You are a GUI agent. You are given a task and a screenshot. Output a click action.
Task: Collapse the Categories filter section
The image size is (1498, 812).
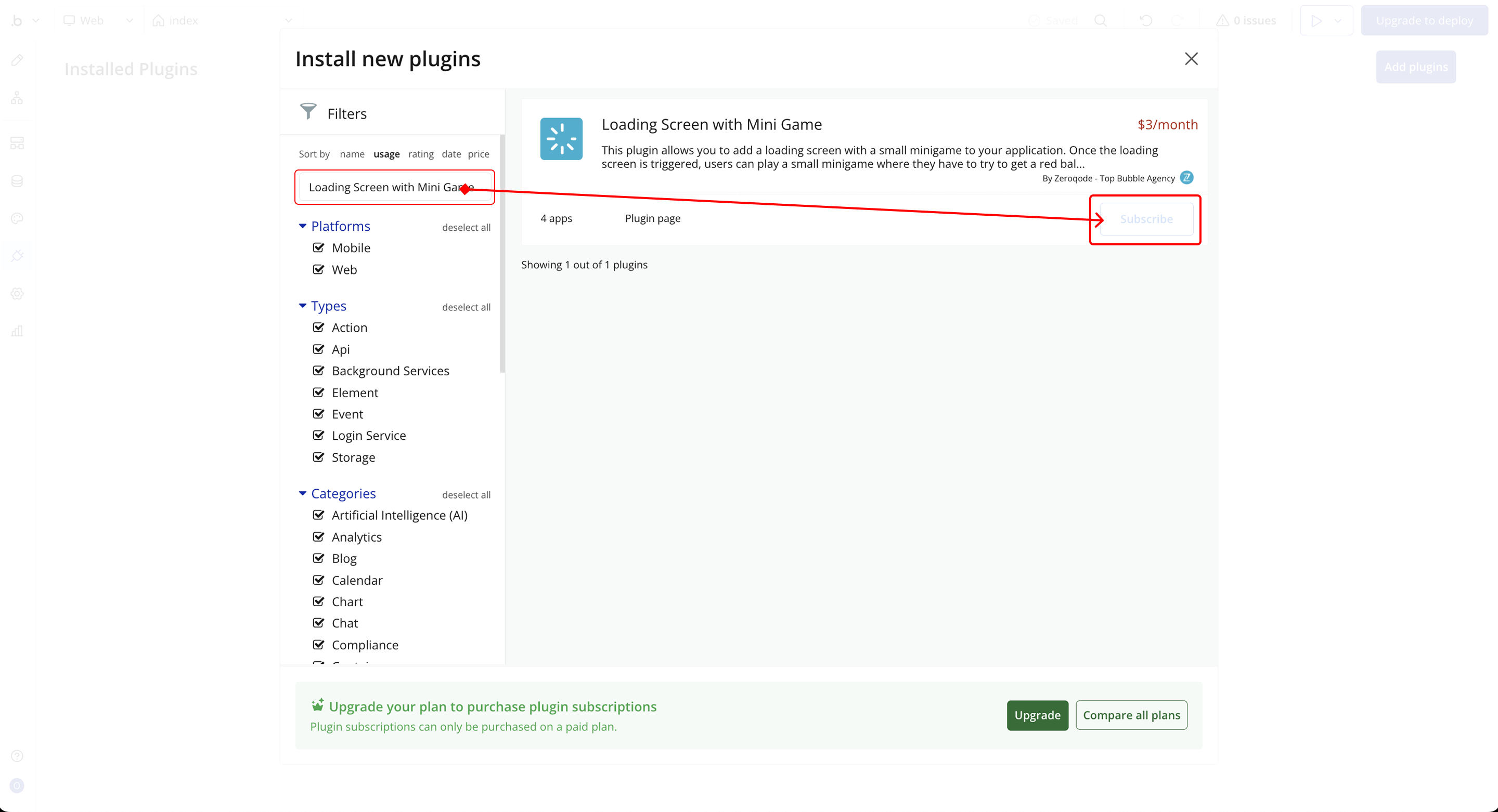point(302,493)
